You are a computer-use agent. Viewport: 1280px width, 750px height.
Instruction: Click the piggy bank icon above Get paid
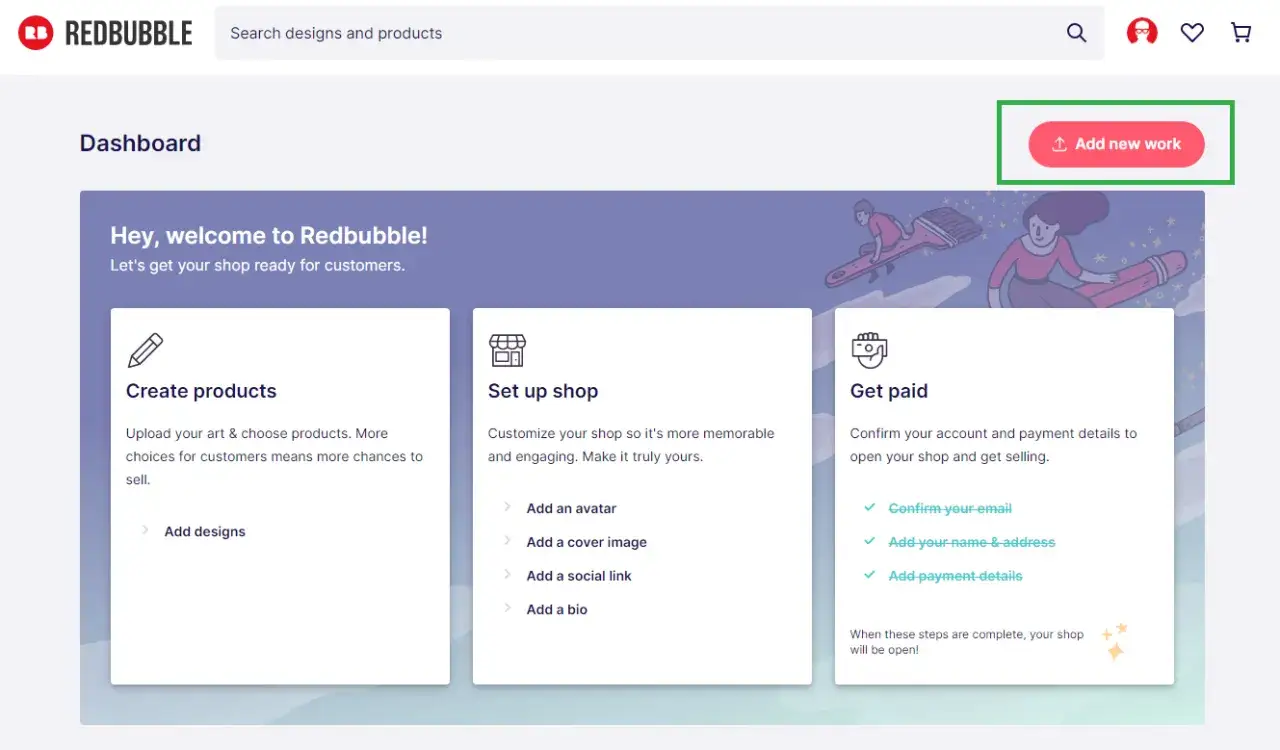(869, 350)
